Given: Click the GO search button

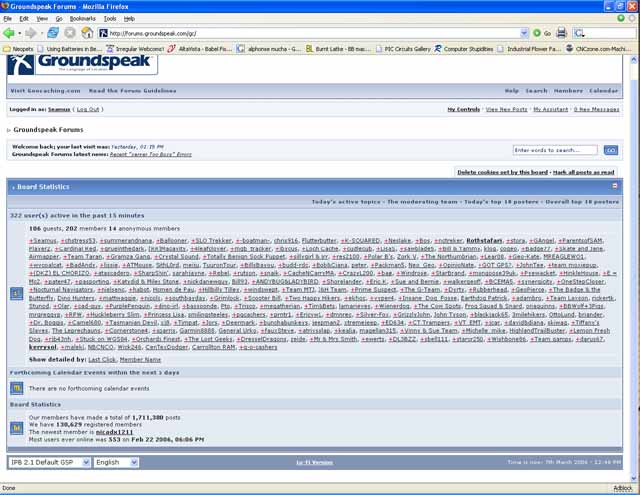Looking at the screenshot, I should [611, 150].
